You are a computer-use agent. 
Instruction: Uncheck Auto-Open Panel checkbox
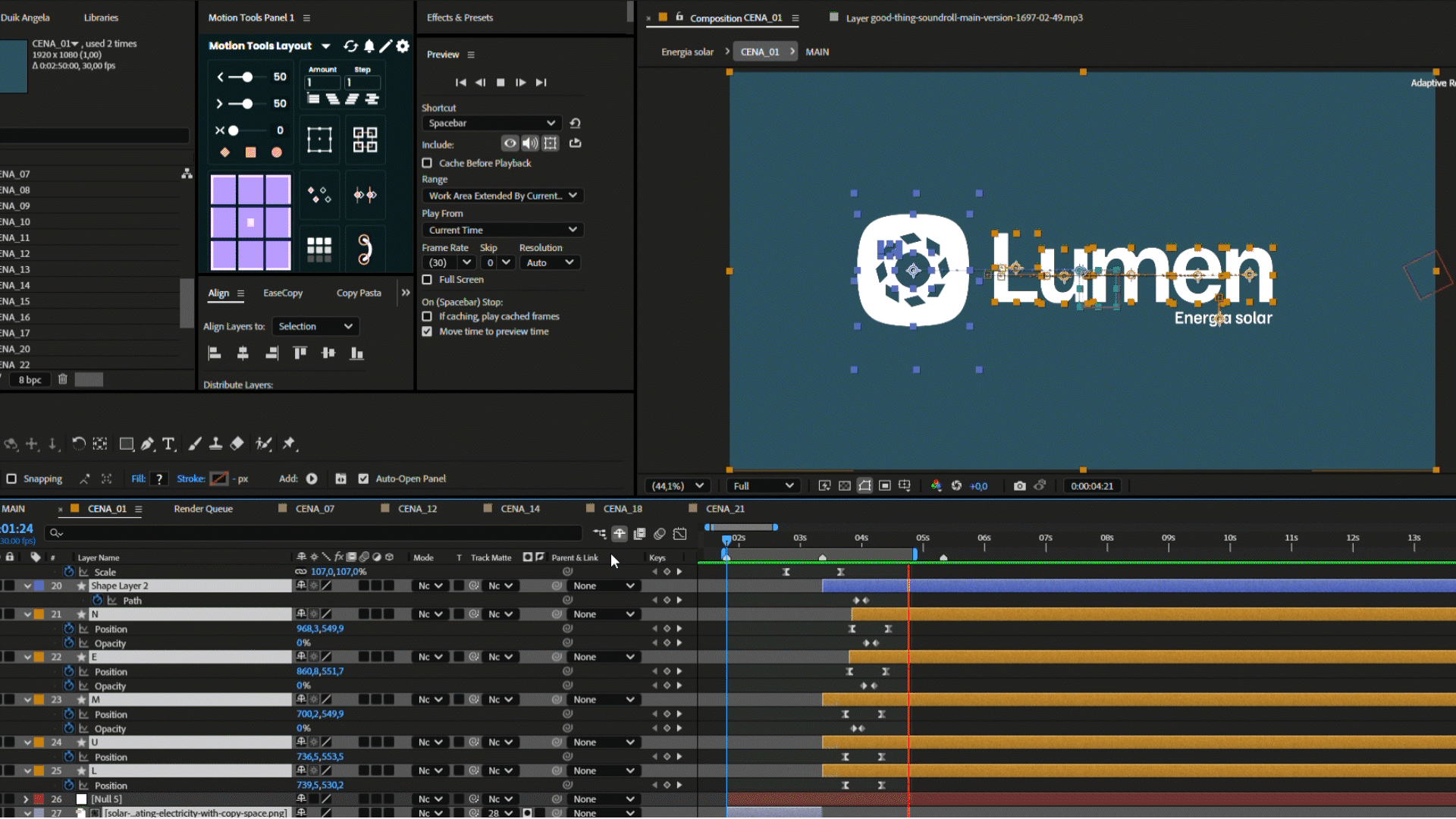tap(363, 479)
